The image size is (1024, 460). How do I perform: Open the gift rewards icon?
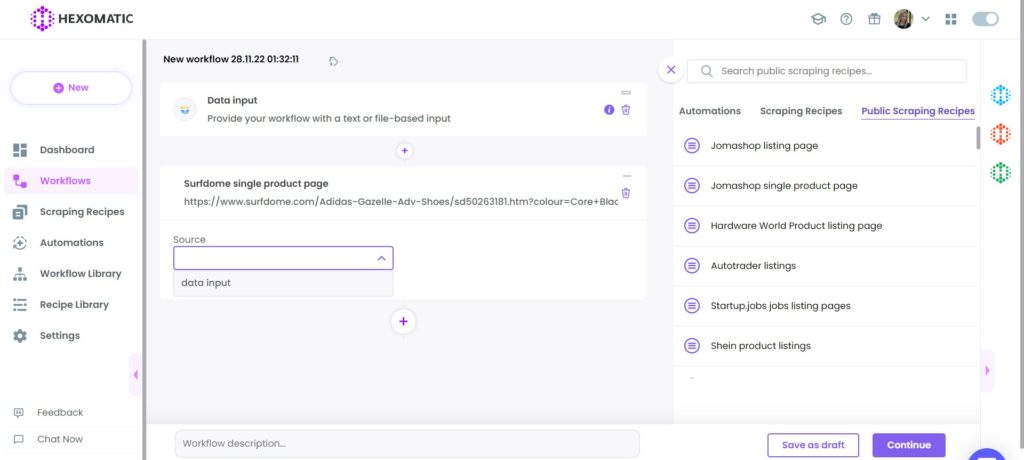[874, 19]
